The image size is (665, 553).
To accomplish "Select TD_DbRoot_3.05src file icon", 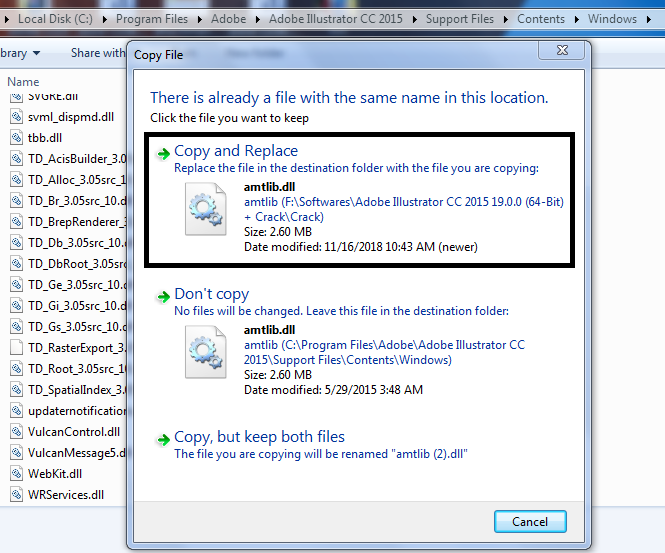I will (x=16, y=264).
